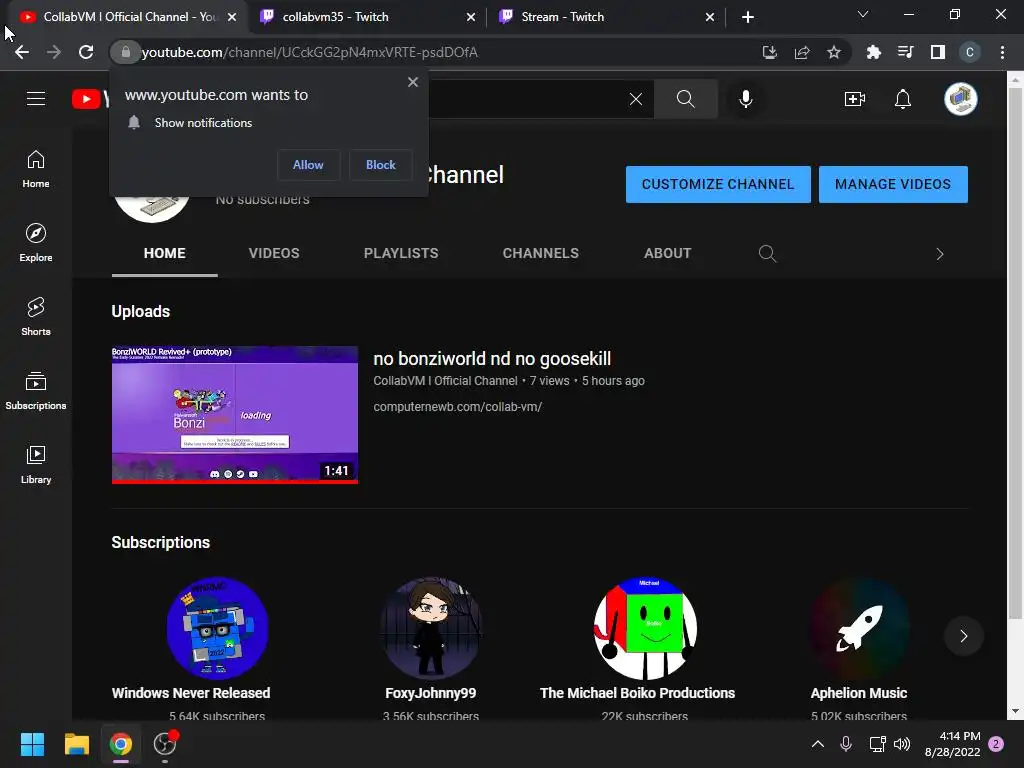This screenshot has width=1024, height=768.
Task: Click the YouTube search magnifier button
Action: point(686,99)
